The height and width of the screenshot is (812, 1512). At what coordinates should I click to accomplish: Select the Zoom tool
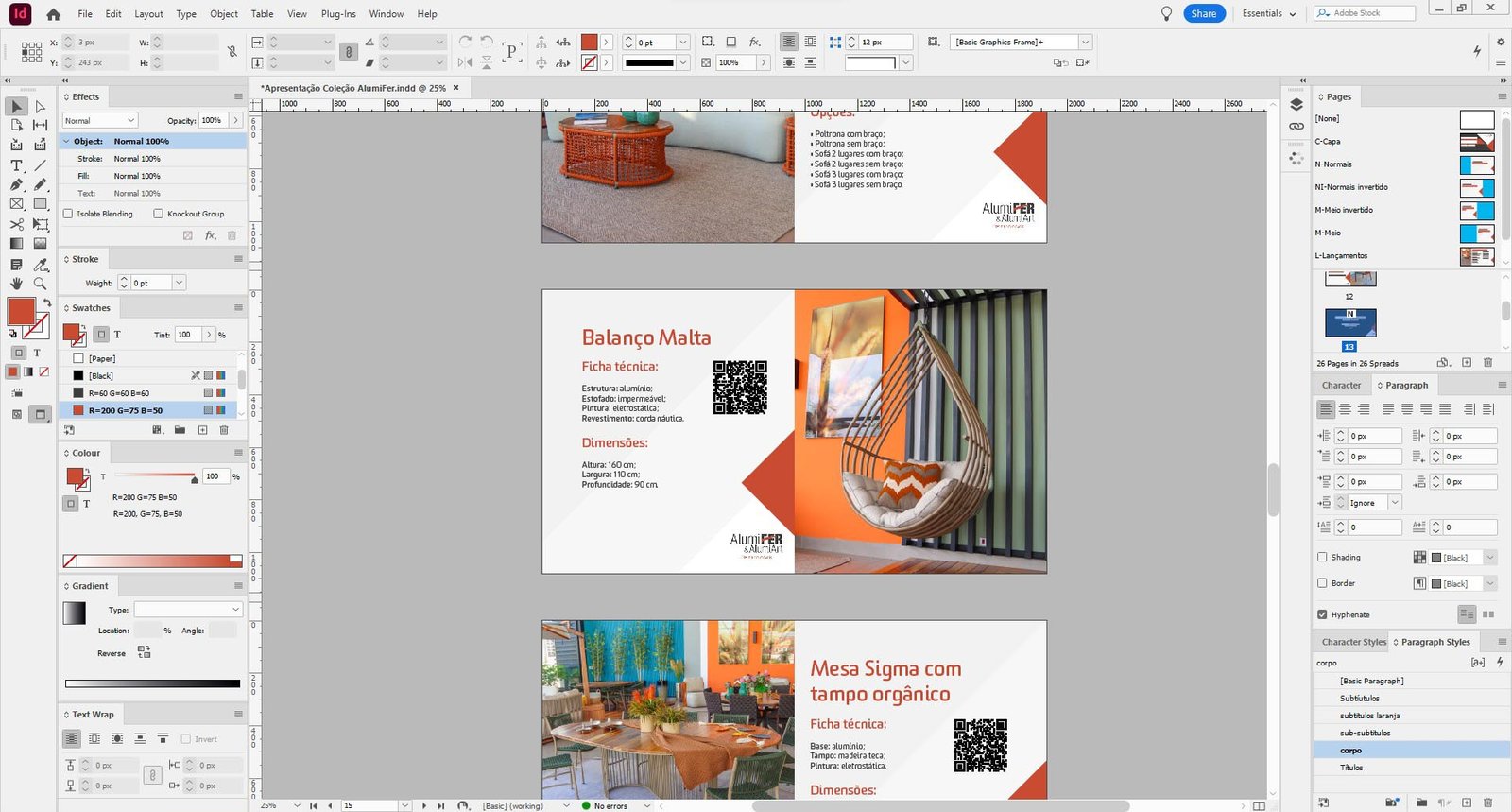tap(40, 283)
